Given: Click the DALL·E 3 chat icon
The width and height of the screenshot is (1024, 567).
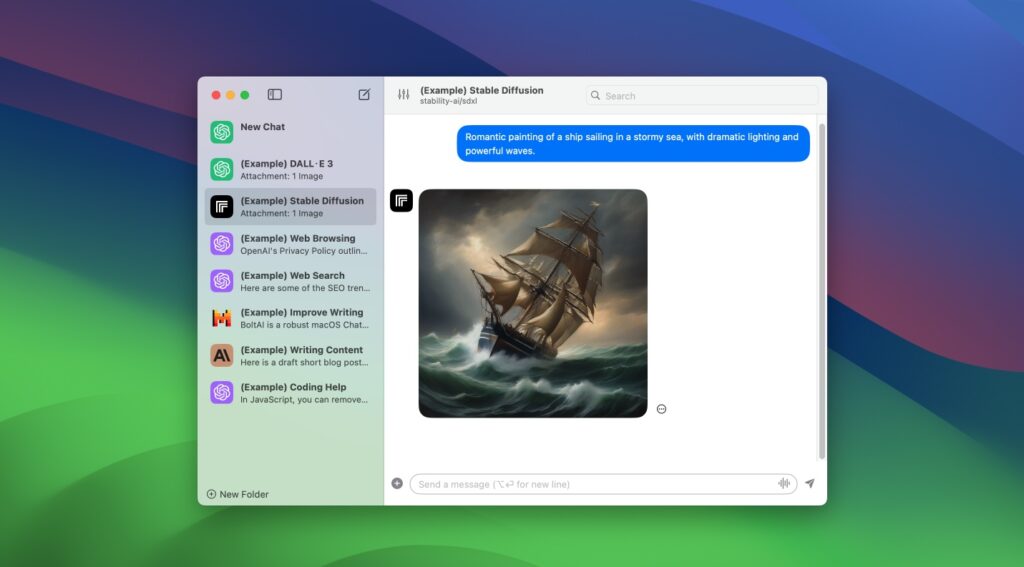Looking at the screenshot, I should [x=222, y=169].
